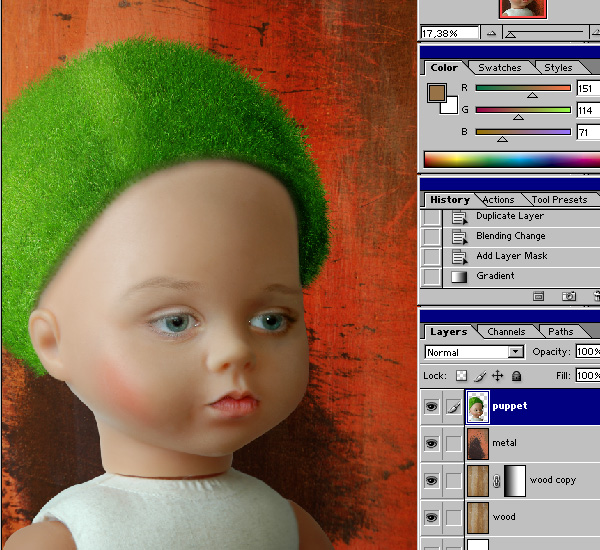Hide the wood copy layer

[431, 481]
